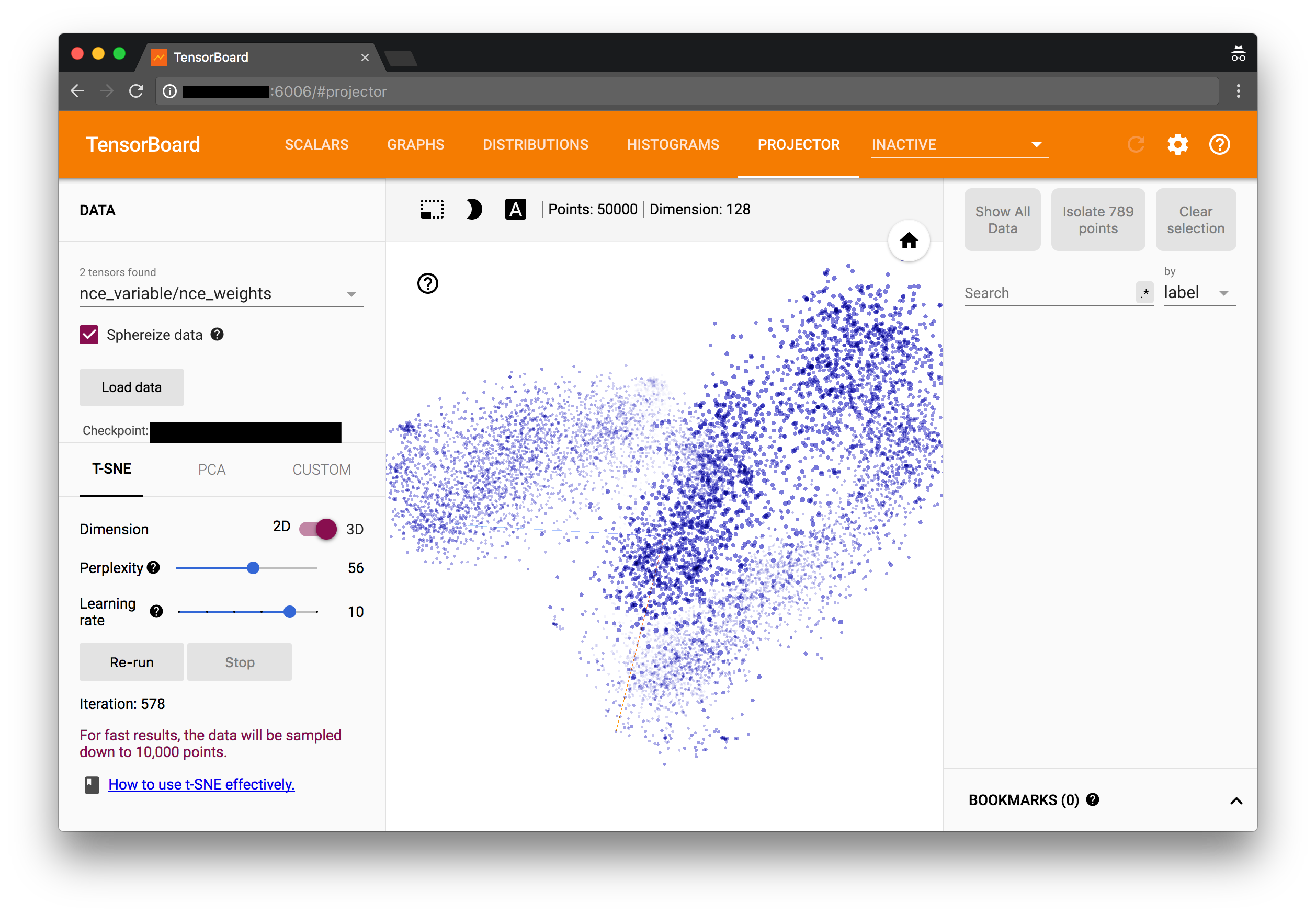Open TensorBoard help in the orange header
The height and width of the screenshot is (915, 1316).
click(1219, 144)
